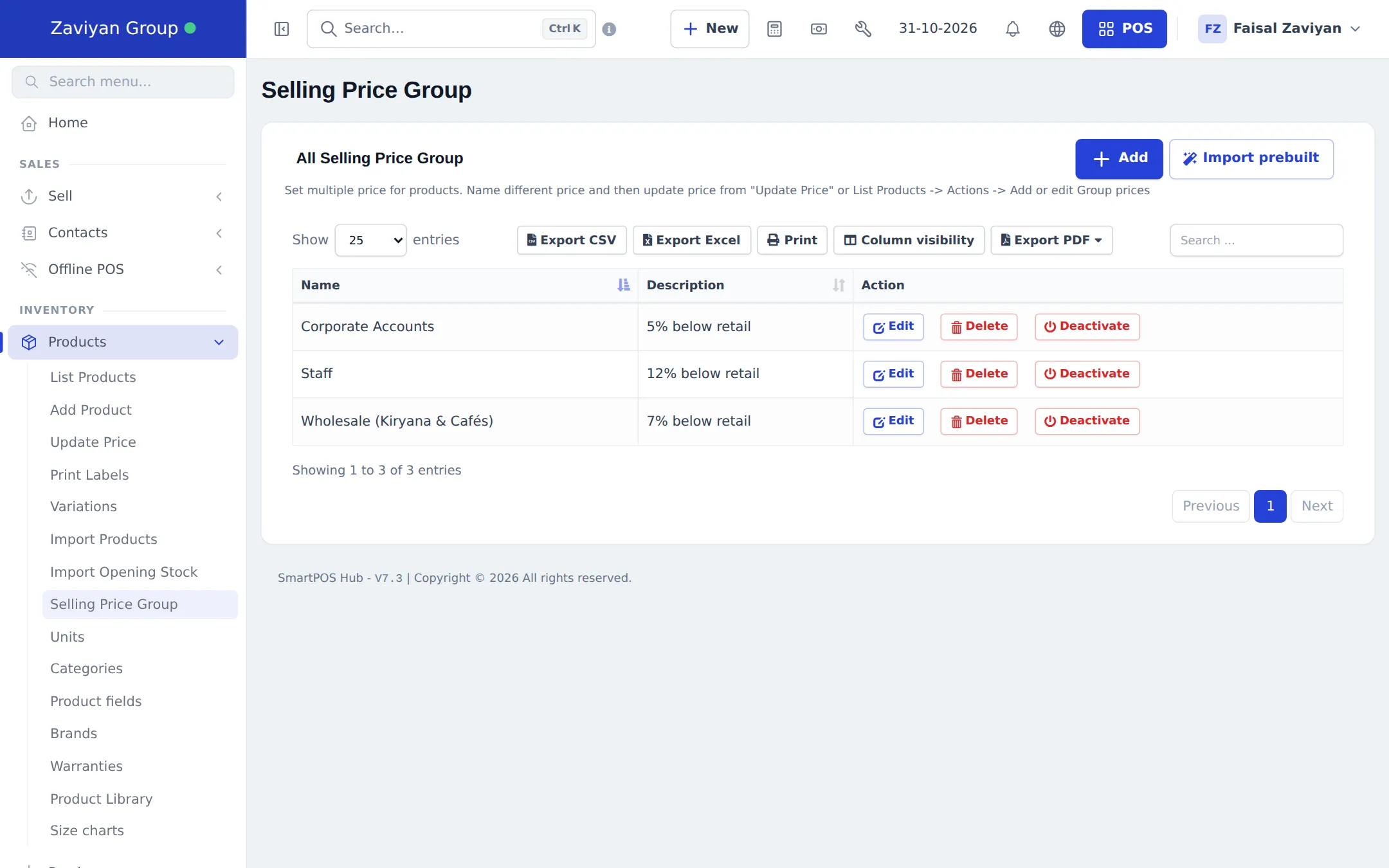Click the New button in top bar
This screenshot has width=1389, height=868.
point(710,29)
